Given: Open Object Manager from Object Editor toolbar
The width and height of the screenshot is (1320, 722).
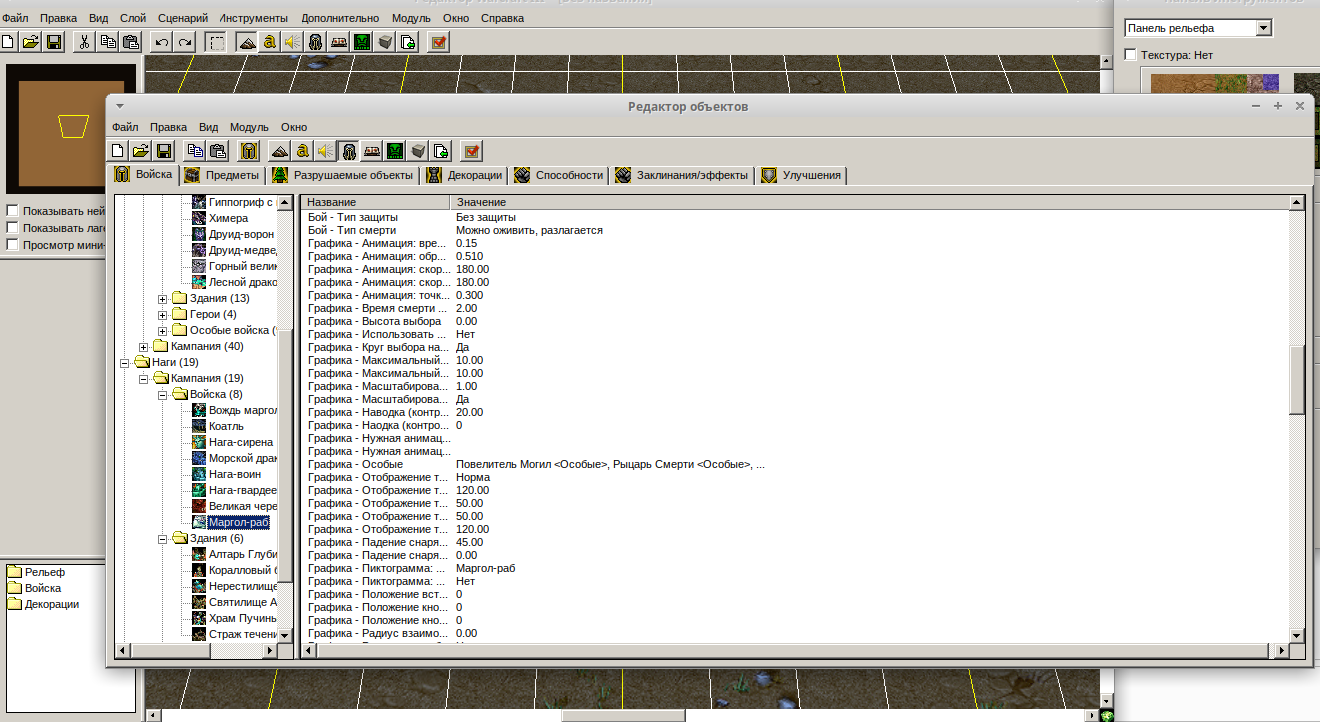Looking at the screenshot, I should point(418,151).
